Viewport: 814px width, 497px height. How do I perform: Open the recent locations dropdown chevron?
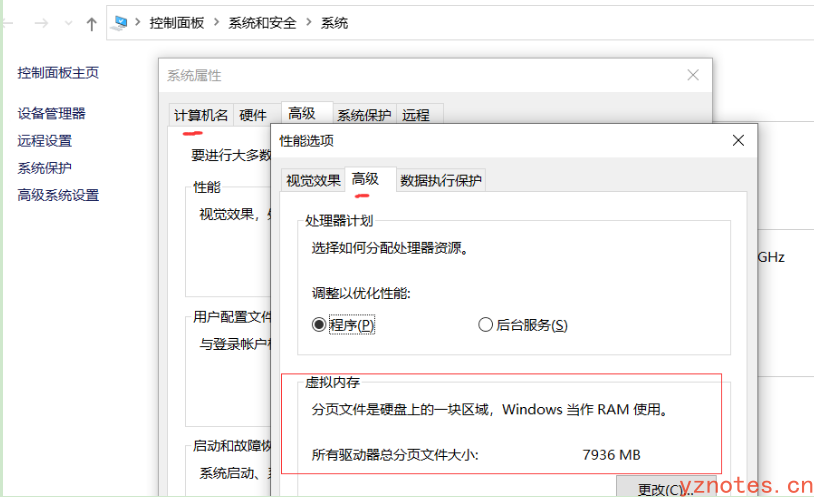(x=68, y=22)
